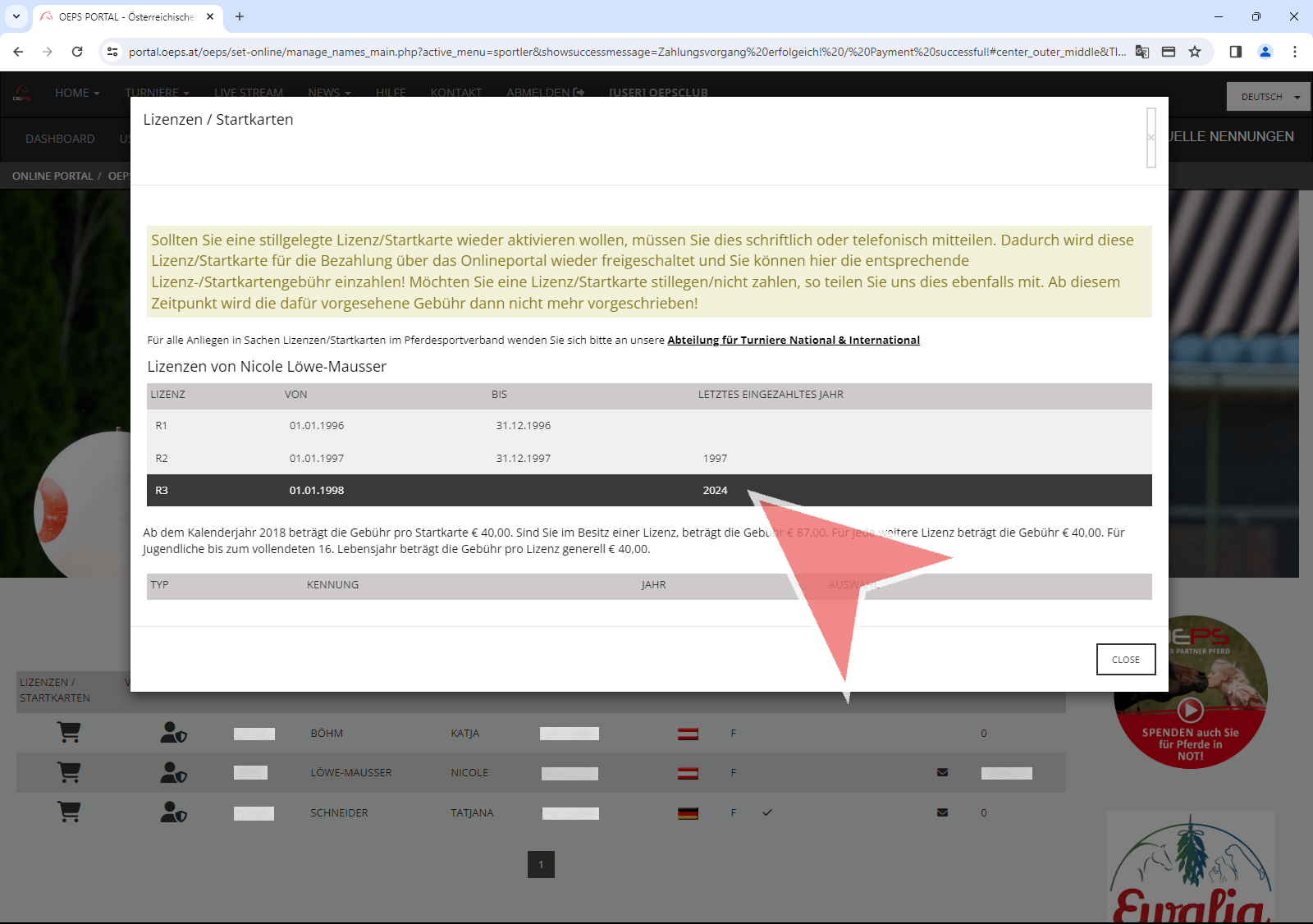Open the DEUTSCH language dropdown
1313x924 pixels.
coord(1269,97)
